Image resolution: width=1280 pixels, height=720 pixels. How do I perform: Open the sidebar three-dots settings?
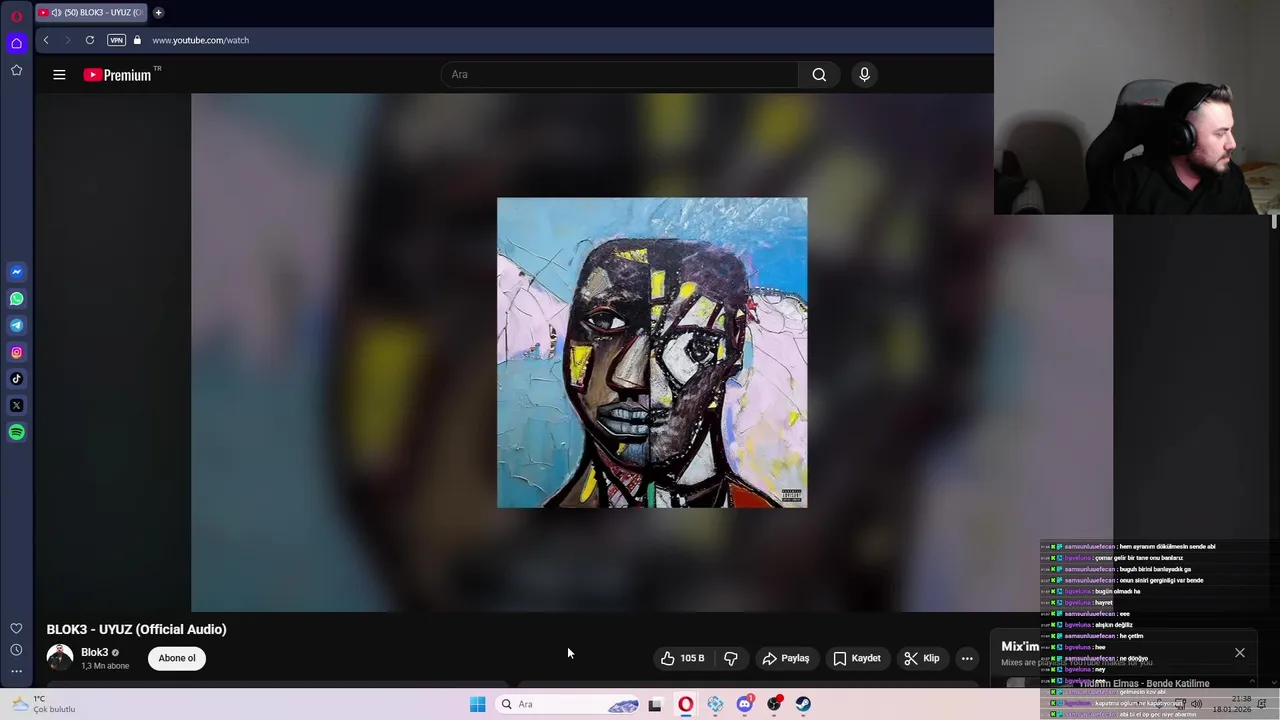click(16, 671)
